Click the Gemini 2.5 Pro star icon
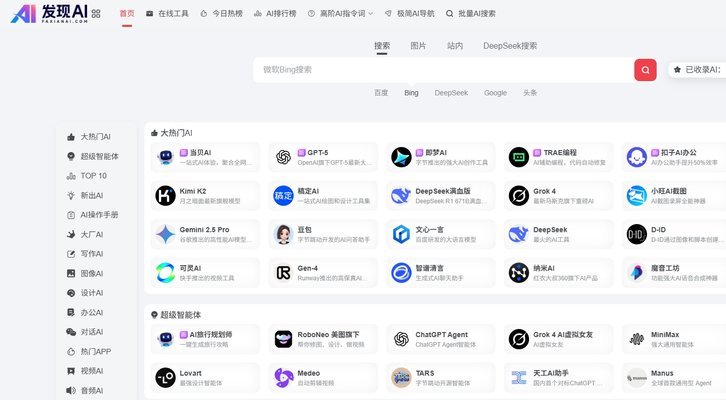 point(165,234)
